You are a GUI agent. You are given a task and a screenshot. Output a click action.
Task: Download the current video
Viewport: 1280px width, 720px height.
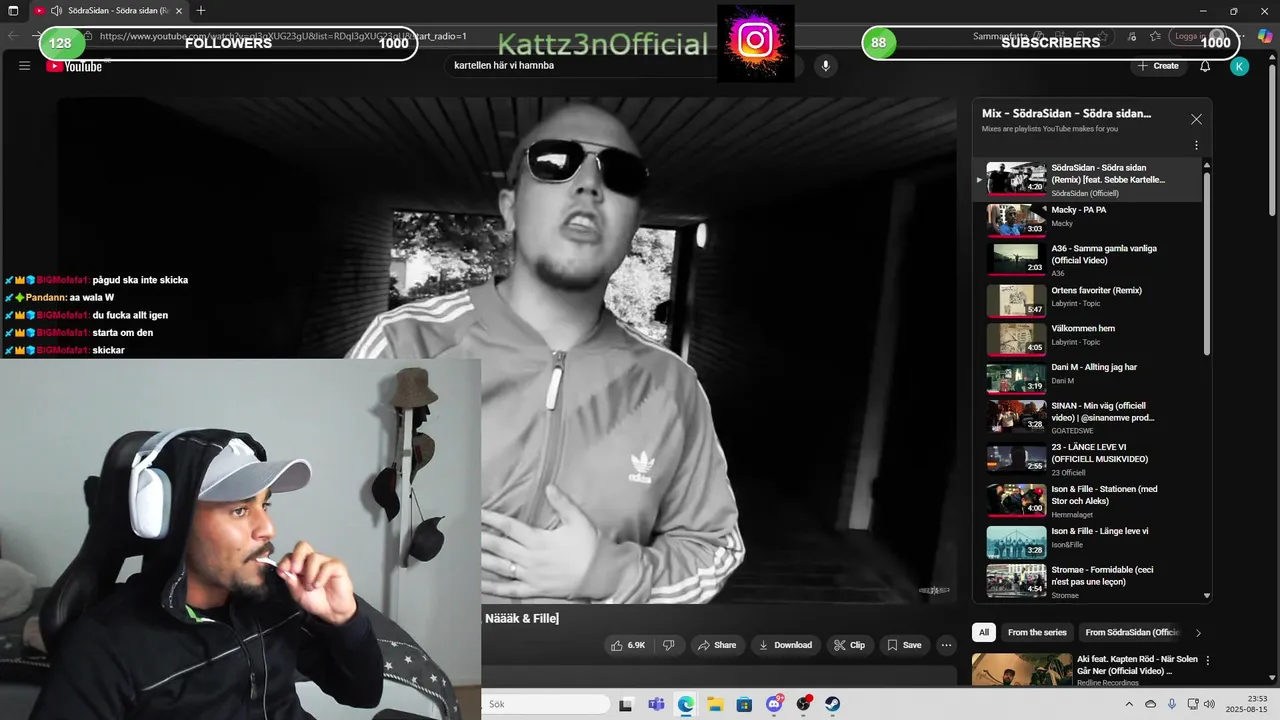[x=785, y=645]
